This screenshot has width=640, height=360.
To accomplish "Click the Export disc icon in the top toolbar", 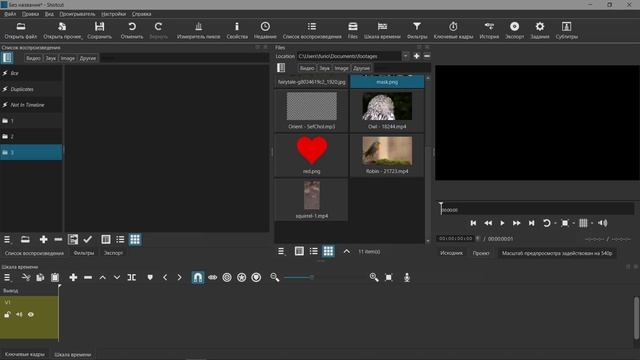I will [x=514, y=27].
